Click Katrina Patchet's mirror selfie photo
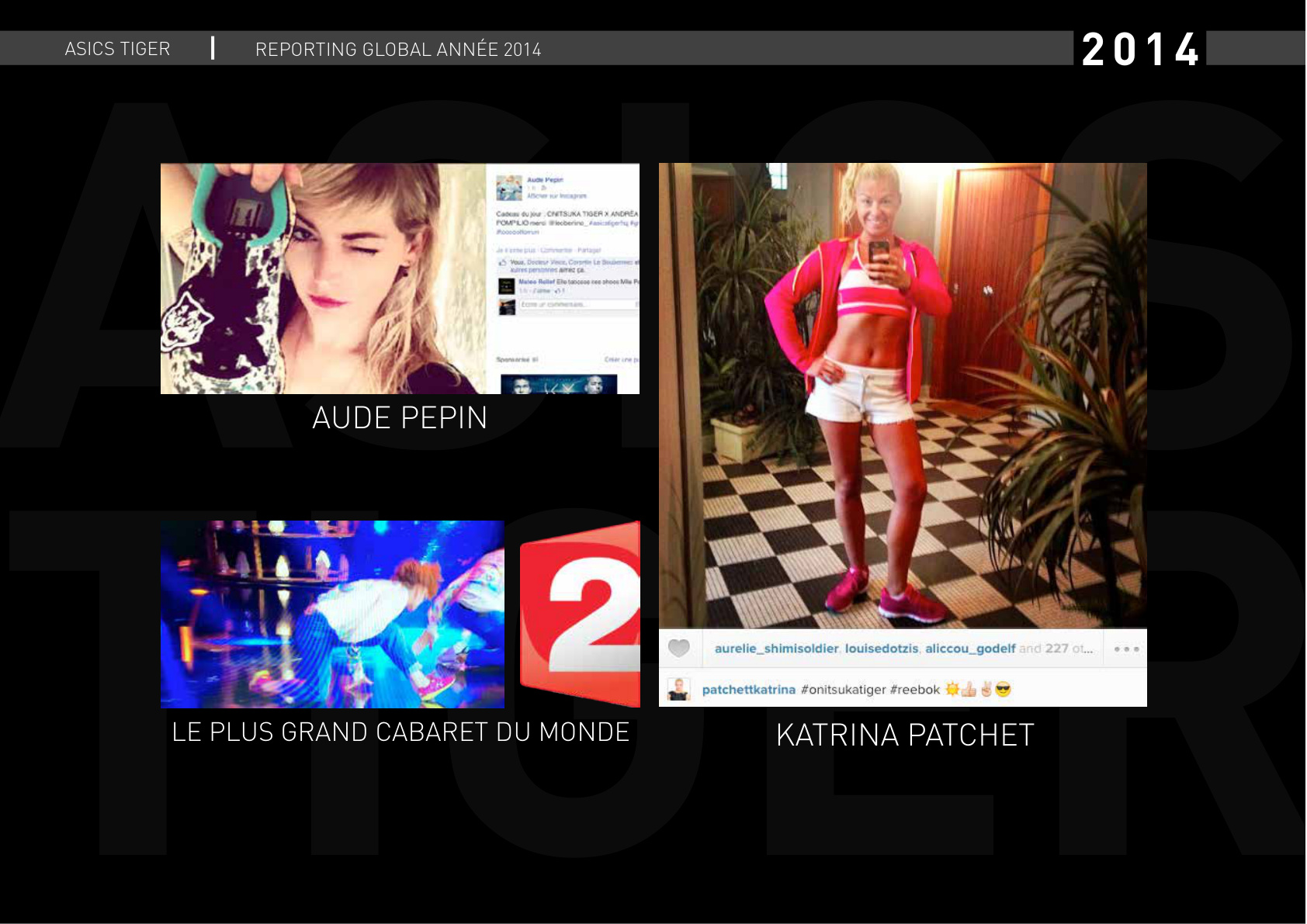 pos(903,395)
